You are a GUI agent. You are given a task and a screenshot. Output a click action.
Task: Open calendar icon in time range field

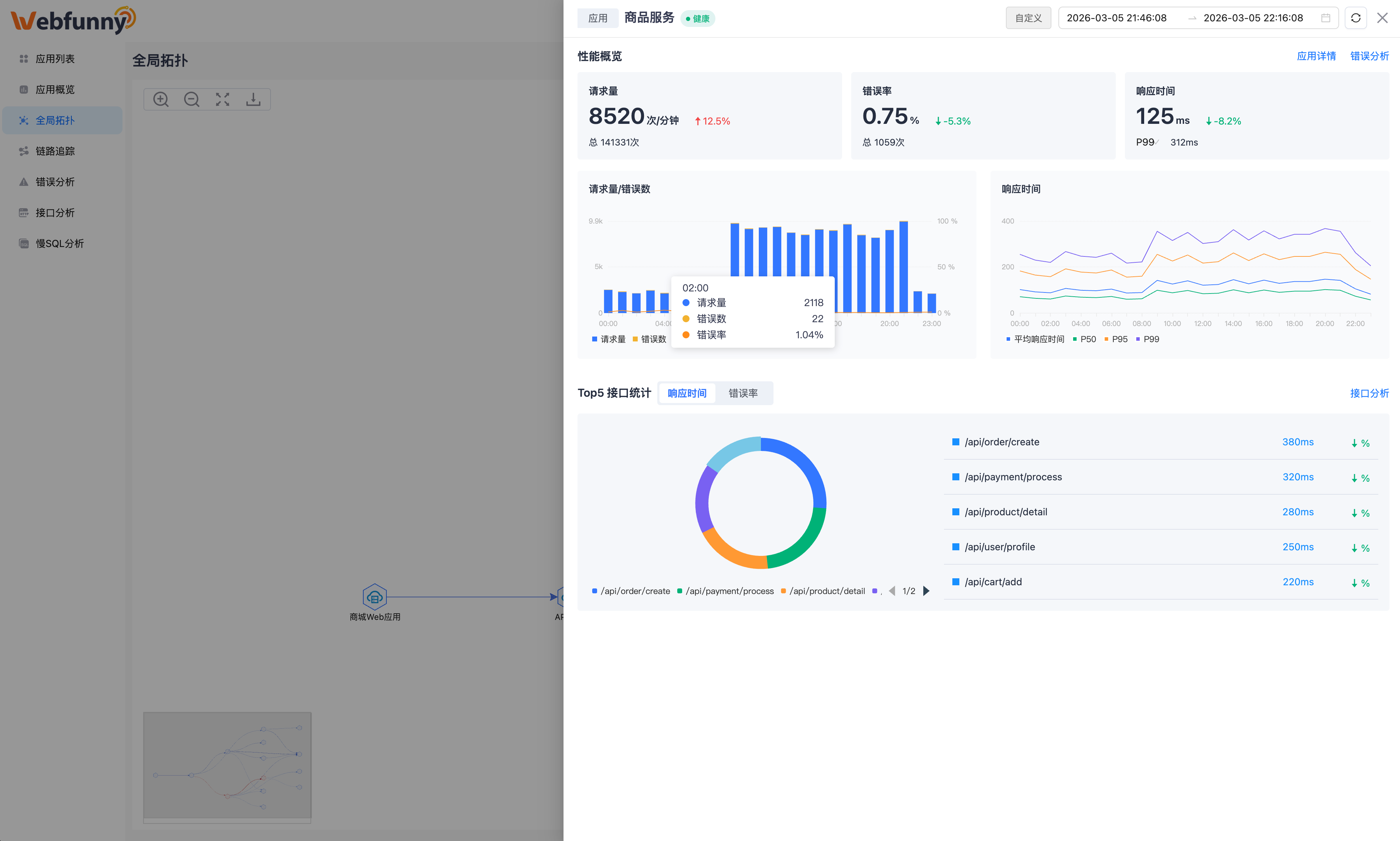[1325, 18]
